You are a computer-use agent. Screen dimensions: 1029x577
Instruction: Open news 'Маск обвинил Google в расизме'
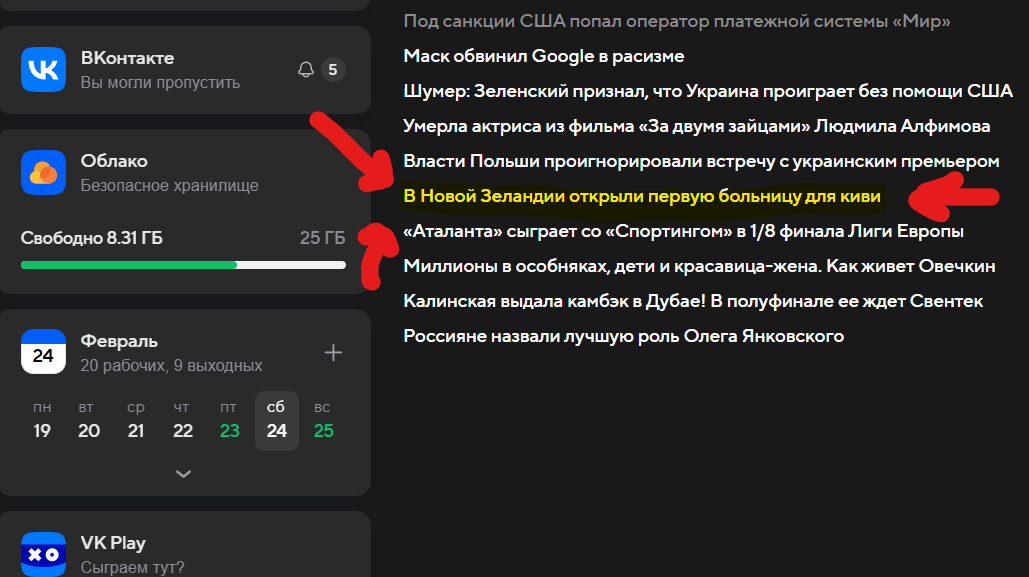pos(543,56)
